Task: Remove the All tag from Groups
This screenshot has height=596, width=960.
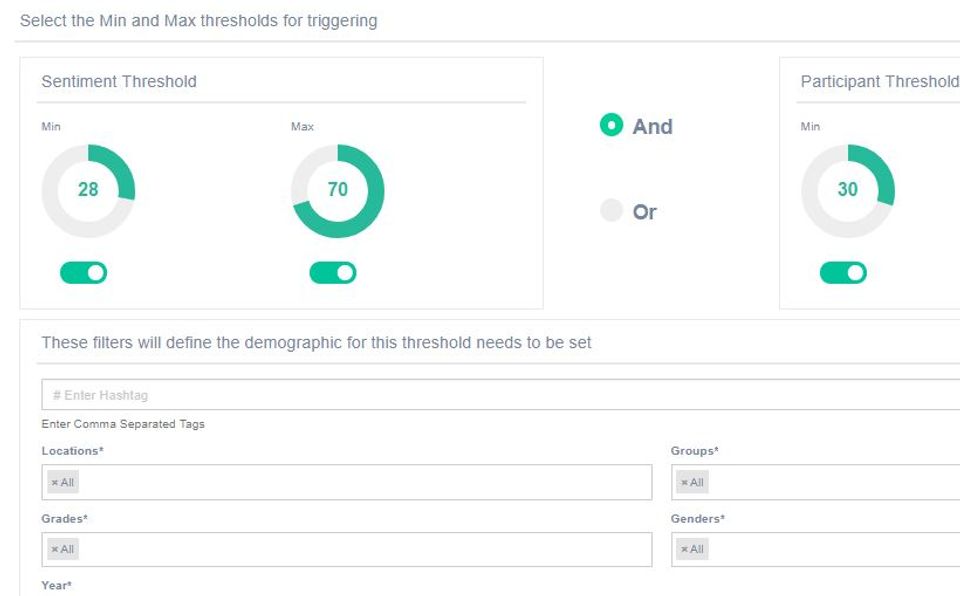Action: [x=684, y=483]
